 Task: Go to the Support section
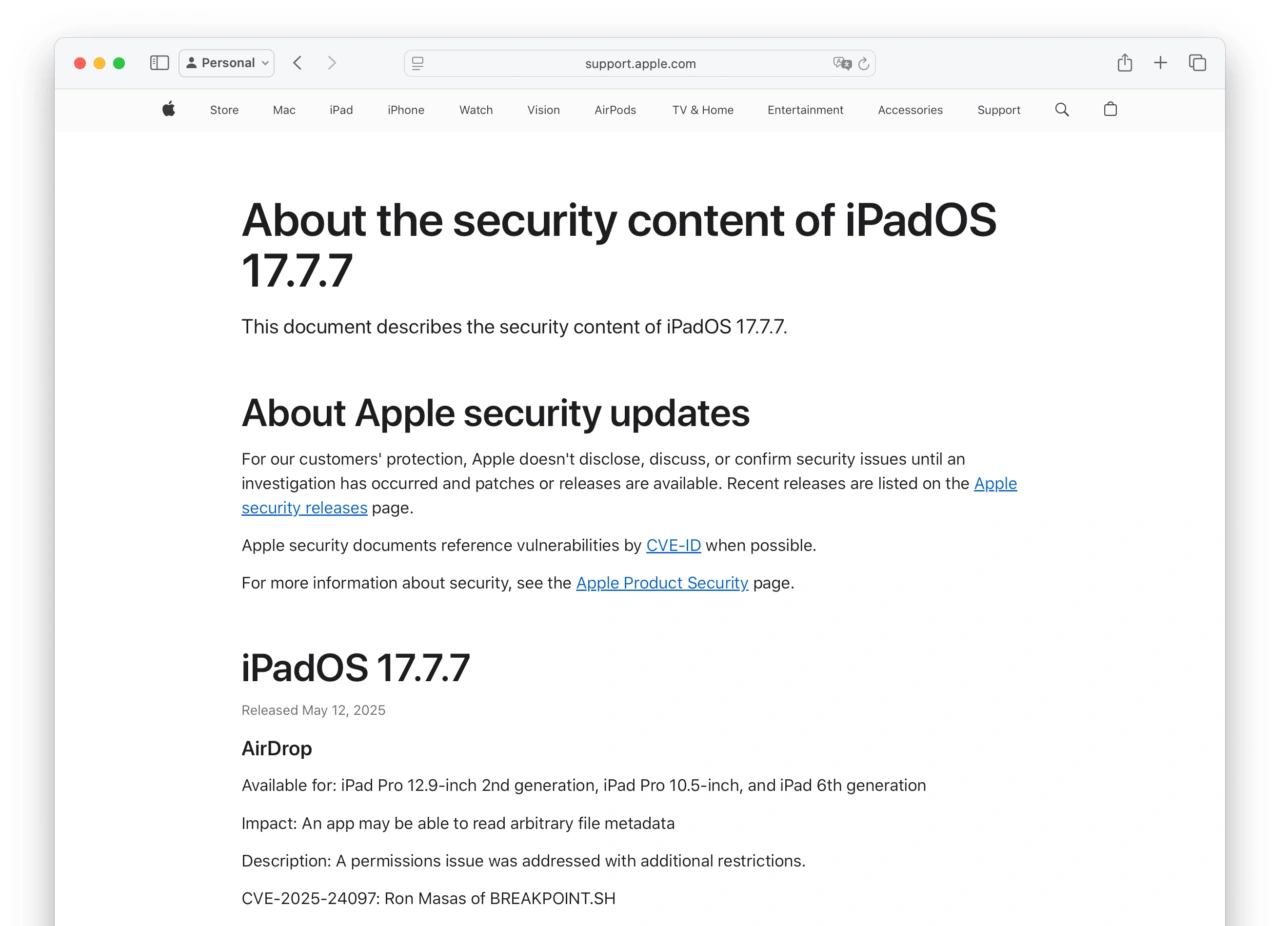pyautogui.click(x=999, y=110)
